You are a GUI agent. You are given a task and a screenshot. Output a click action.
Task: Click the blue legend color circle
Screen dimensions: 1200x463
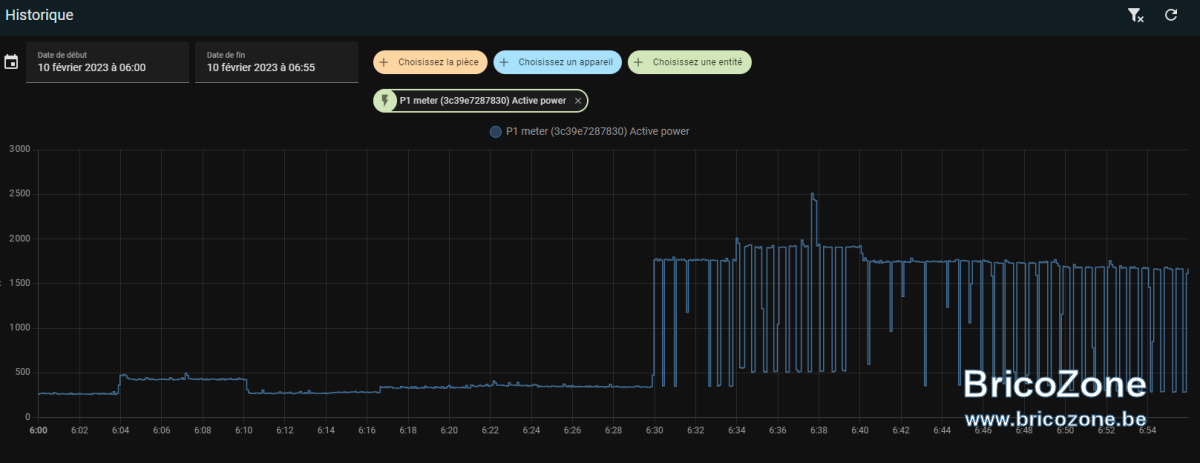coord(495,131)
